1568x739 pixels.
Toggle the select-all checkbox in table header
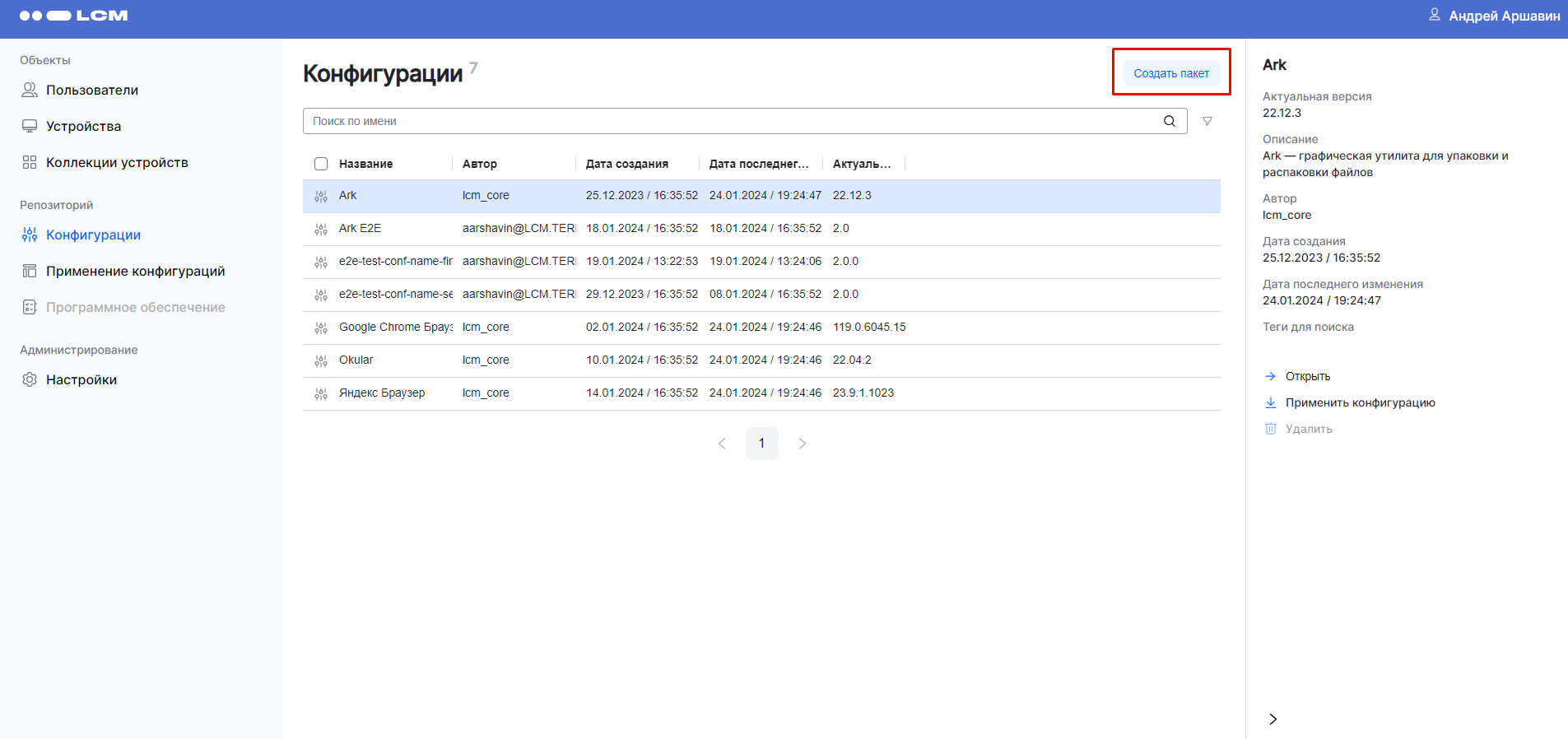tap(321, 164)
